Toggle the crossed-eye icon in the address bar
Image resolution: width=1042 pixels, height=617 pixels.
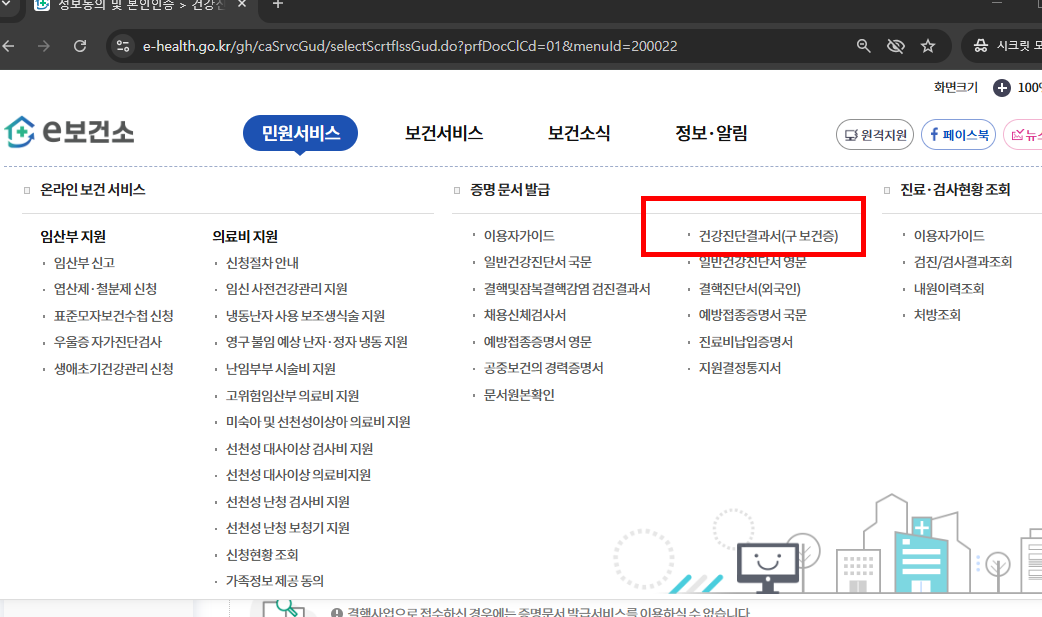tap(895, 45)
